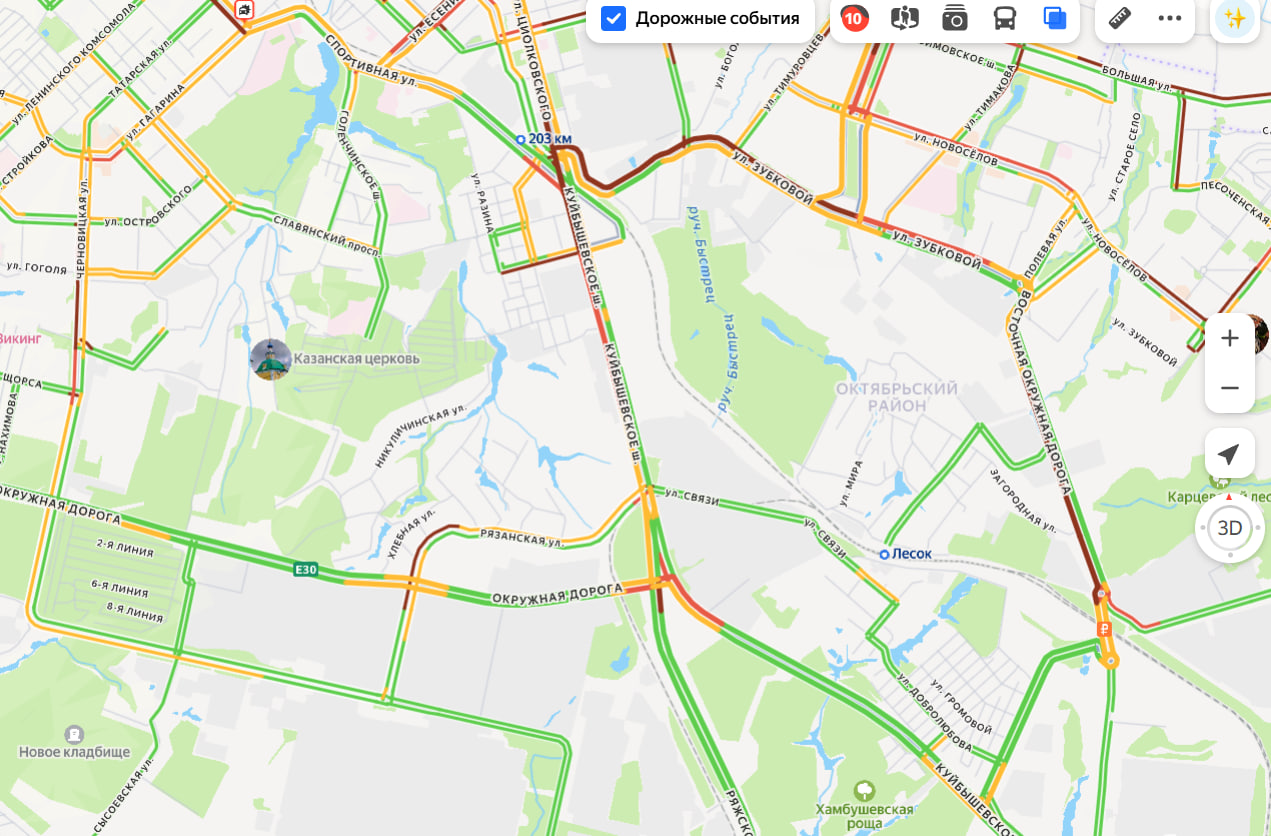This screenshot has height=836, width=1271.
Task: Open street panoramas mode icon
Action: point(904,18)
